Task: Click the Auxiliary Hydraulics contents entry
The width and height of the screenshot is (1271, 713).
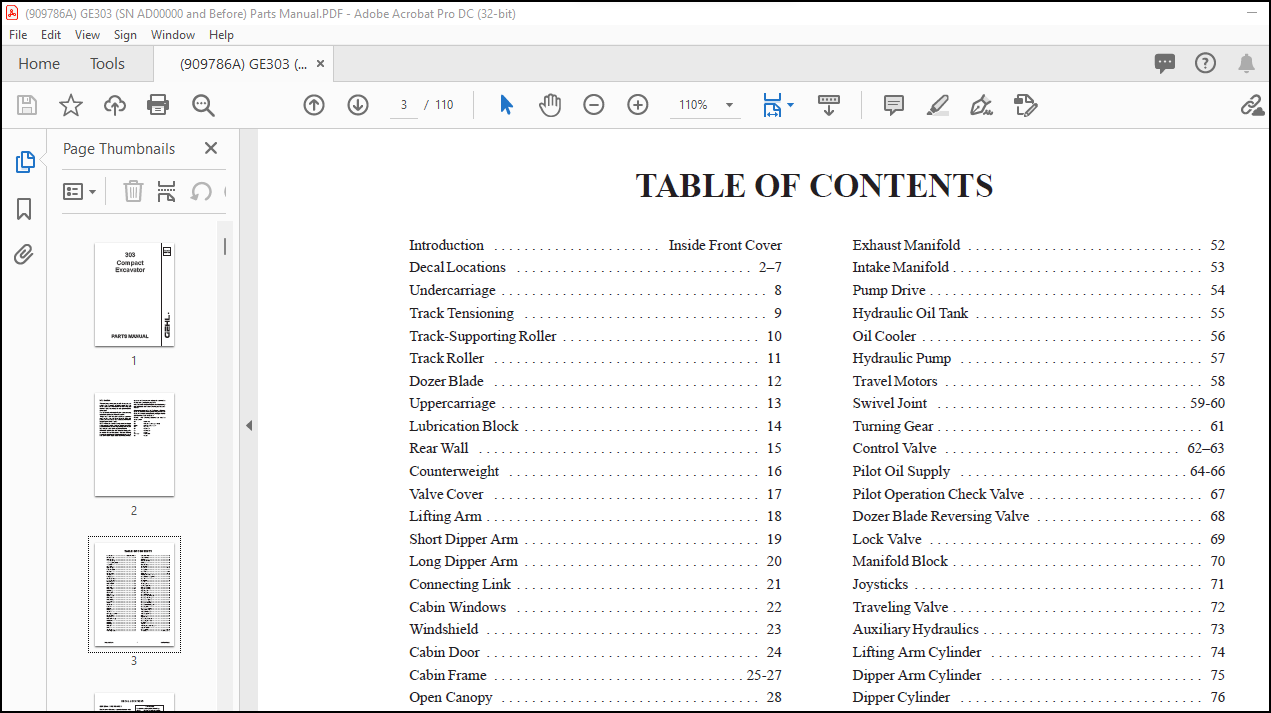Action: [x=1038, y=629]
